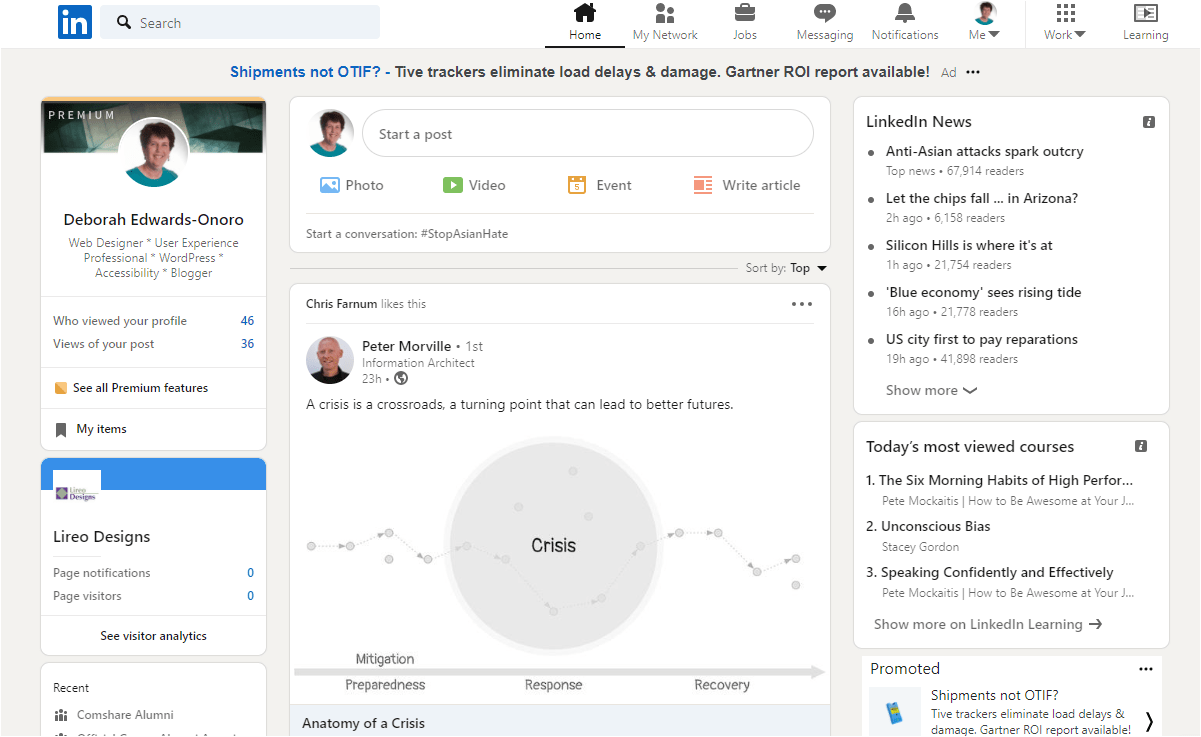Open Show more on LinkedIn Learning
Image resolution: width=1201 pixels, height=737 pixels.
[x=988, y=624]
